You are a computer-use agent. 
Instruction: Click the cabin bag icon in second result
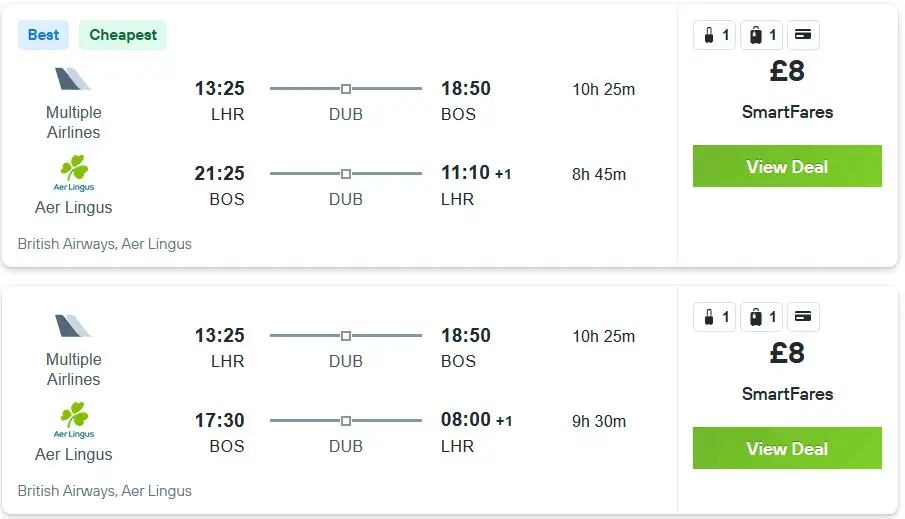coord(709,317)
